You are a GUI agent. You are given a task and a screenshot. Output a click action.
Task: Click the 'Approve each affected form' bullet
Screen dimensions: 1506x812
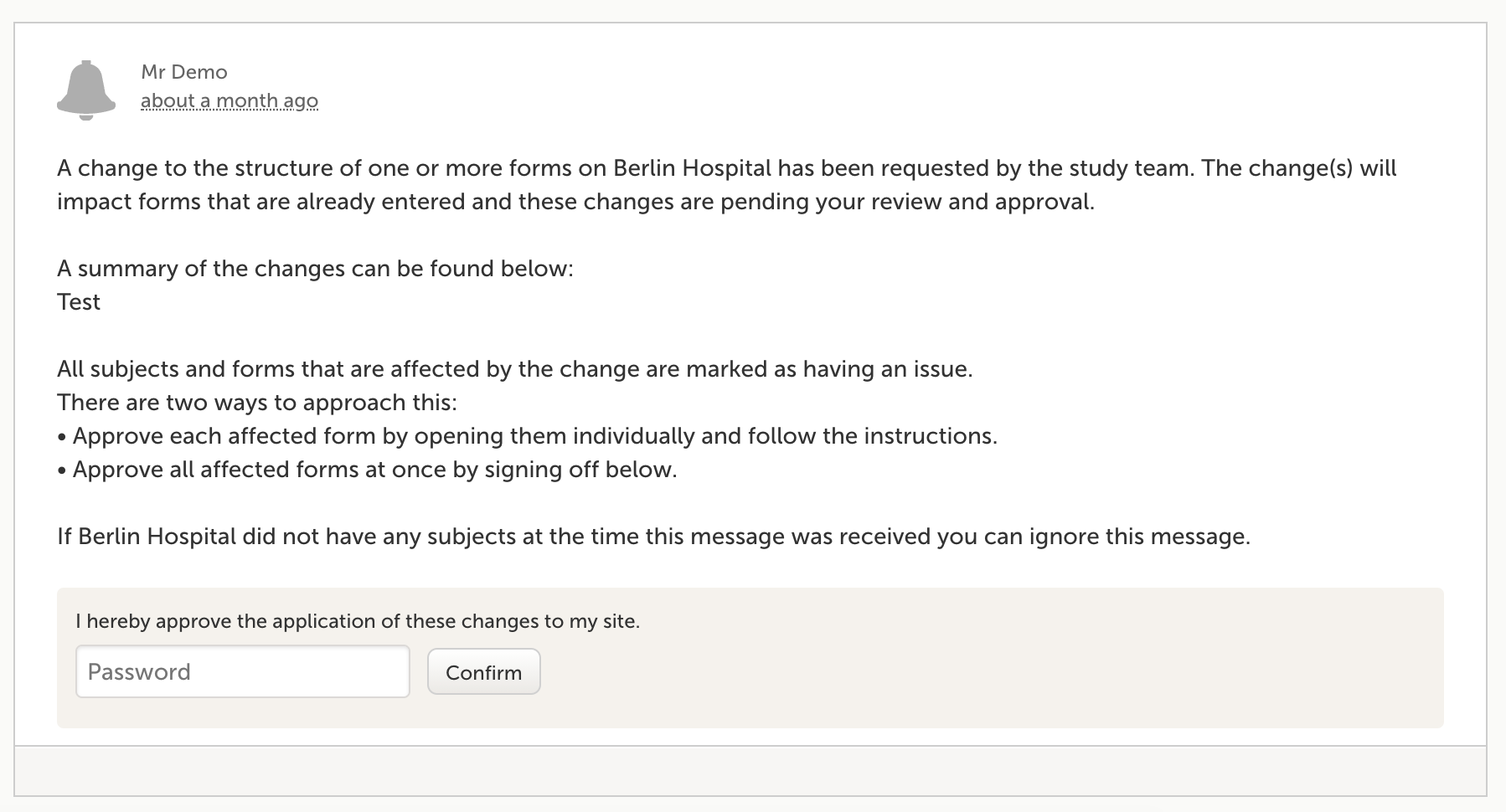[534, 436]
